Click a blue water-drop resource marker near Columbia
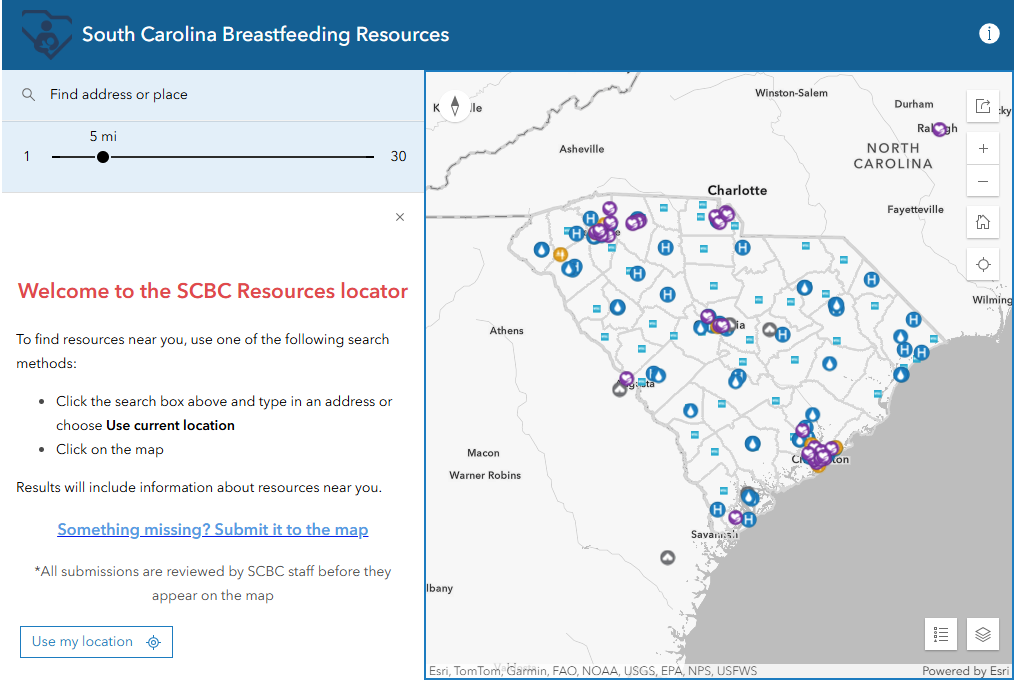This screenshot has height=681, width=1015. [x=701, y=327]
